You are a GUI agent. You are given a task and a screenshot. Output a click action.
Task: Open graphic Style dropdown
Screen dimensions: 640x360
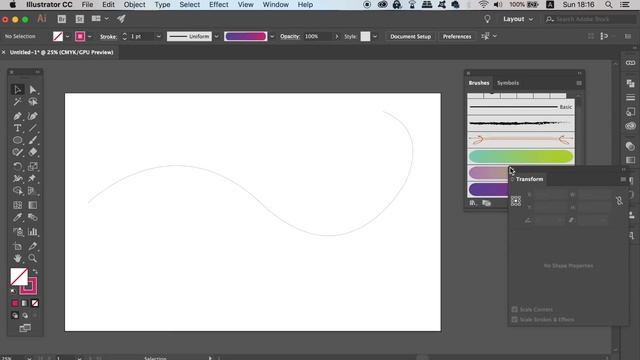[375, 36]
